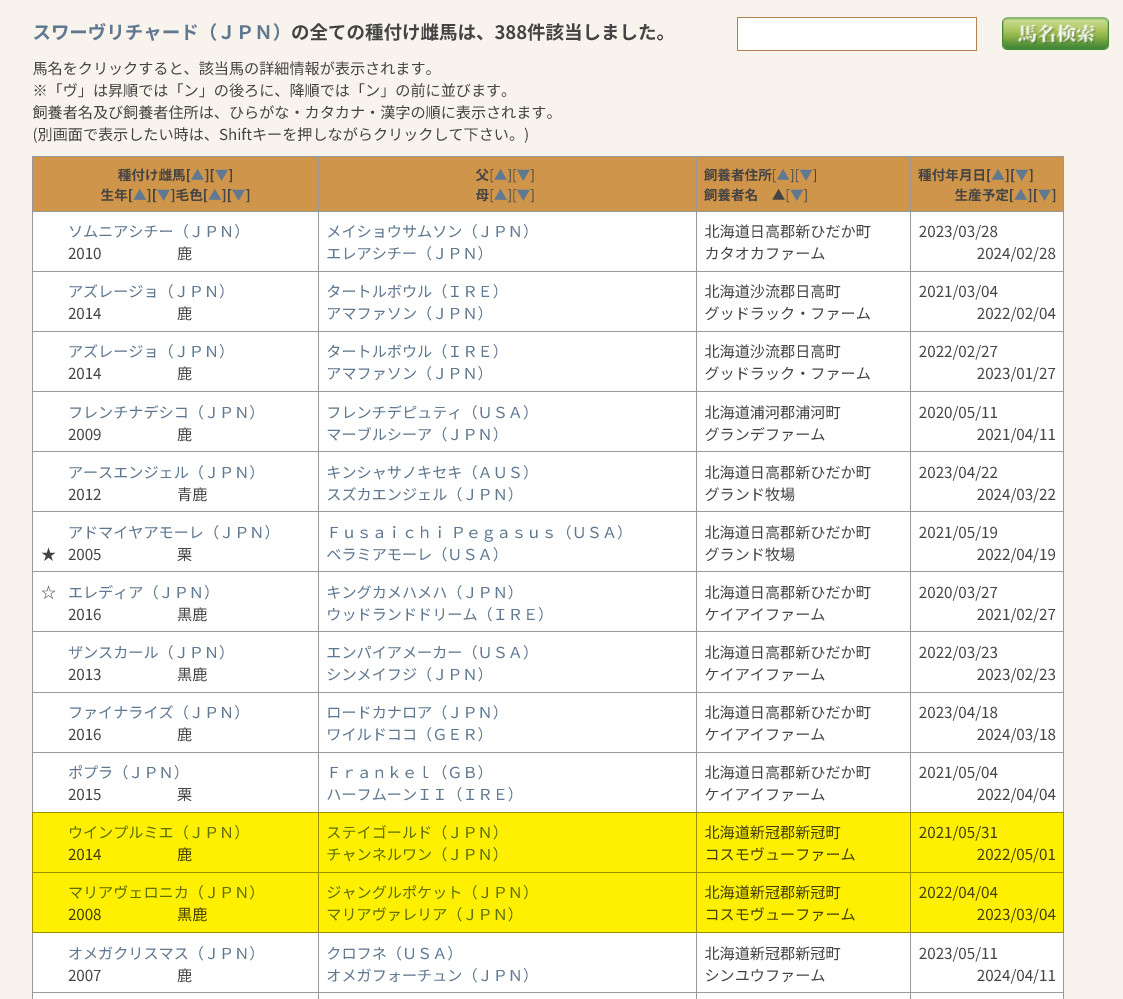Sort 種付年月日 descending with ▼ arrow
The image size is (1123, 999).
1023,175
